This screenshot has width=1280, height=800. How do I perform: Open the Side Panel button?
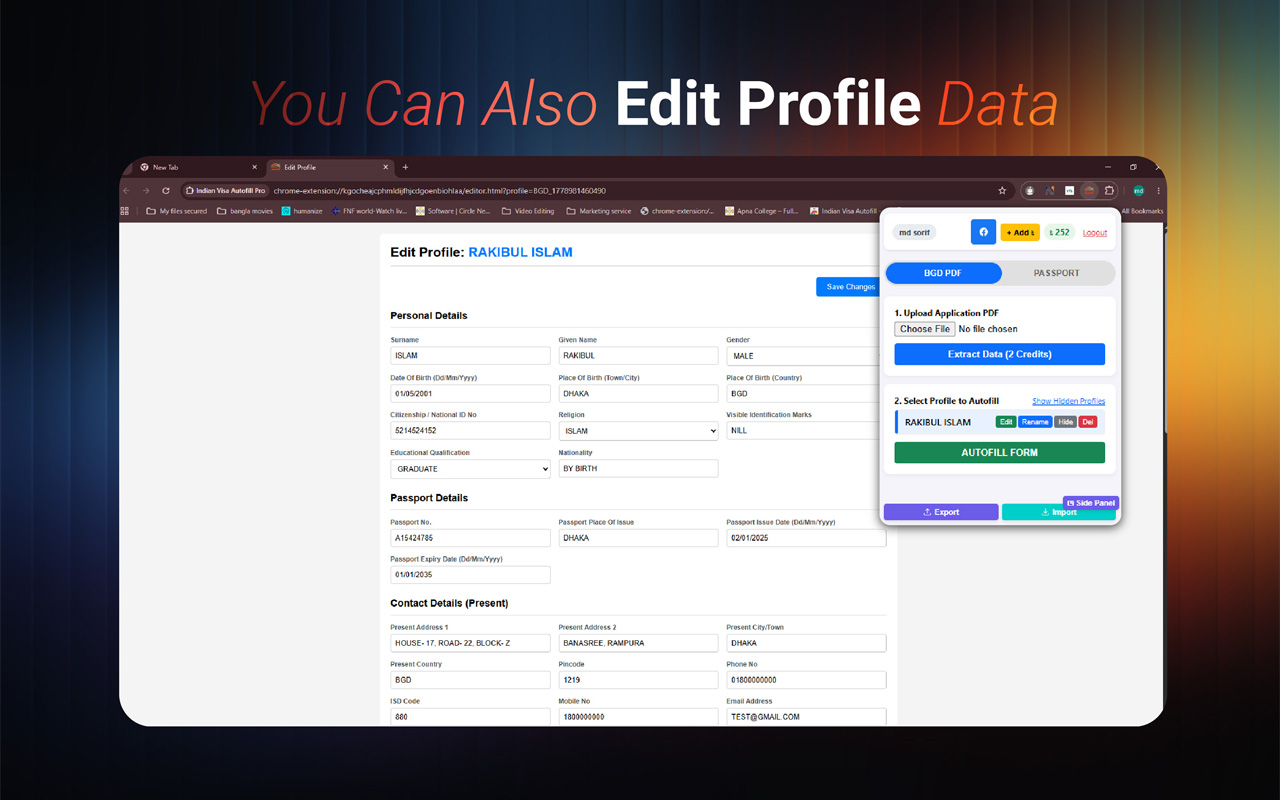click(x=1091, y=502)
